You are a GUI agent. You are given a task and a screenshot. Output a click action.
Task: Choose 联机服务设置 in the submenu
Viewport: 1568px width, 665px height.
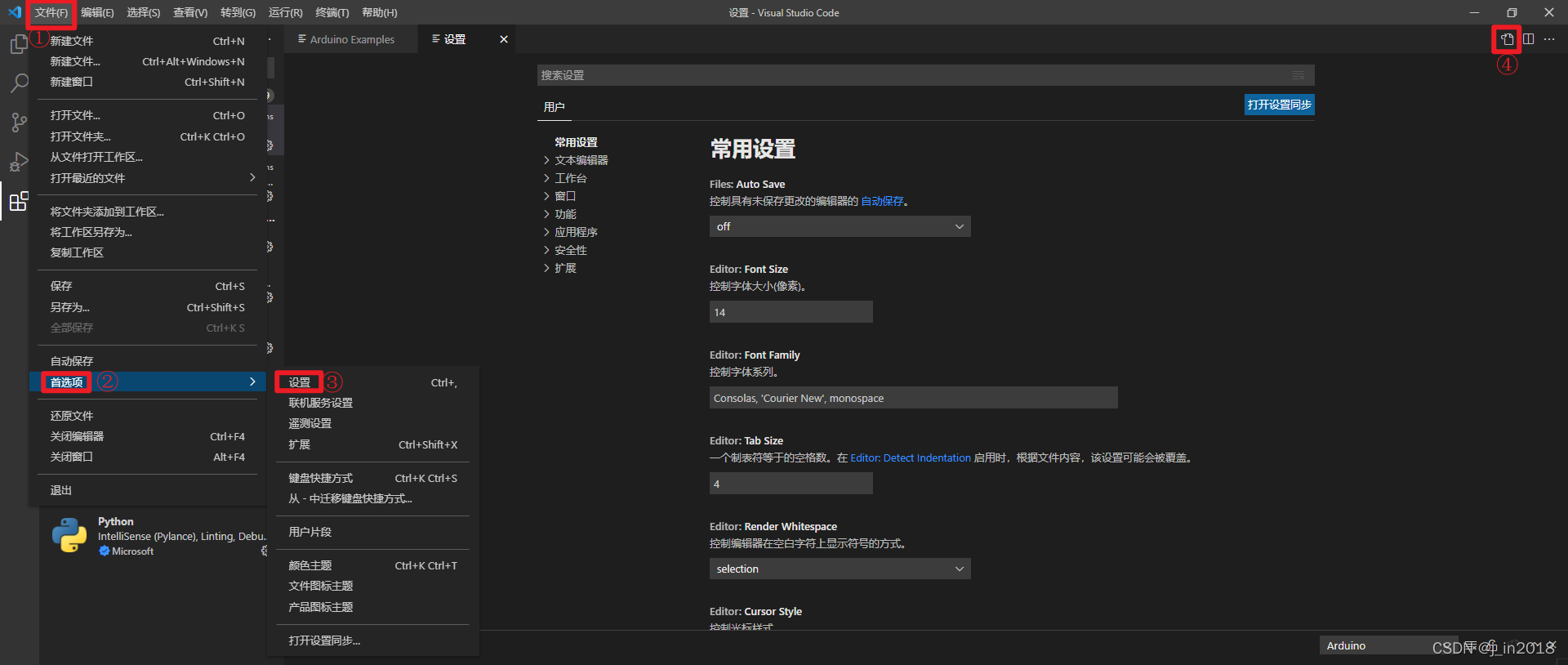(x=372, y=403)
